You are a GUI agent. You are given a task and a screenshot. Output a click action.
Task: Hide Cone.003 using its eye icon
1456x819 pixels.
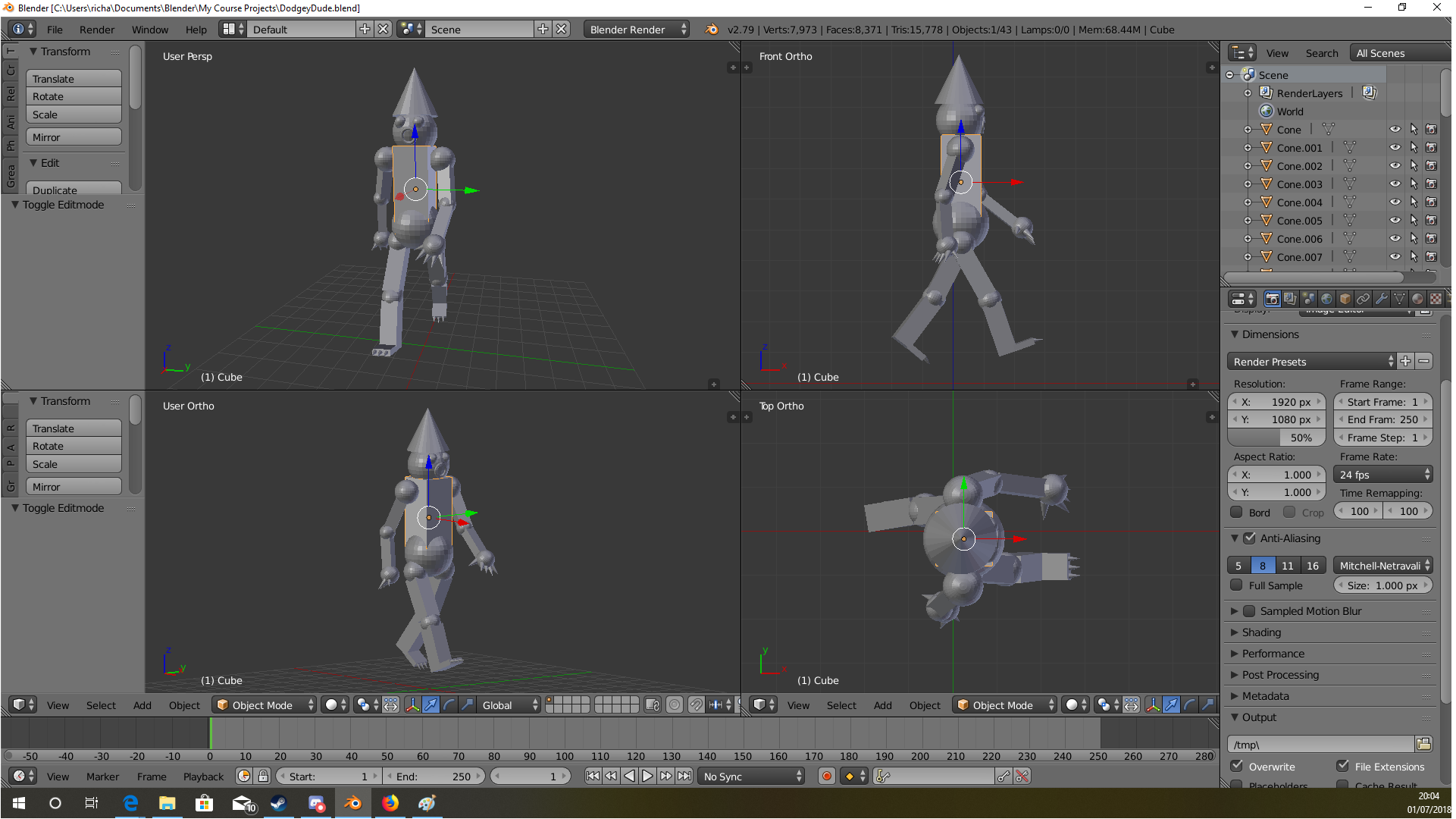pyautogui.click(x=1395, y=184)
